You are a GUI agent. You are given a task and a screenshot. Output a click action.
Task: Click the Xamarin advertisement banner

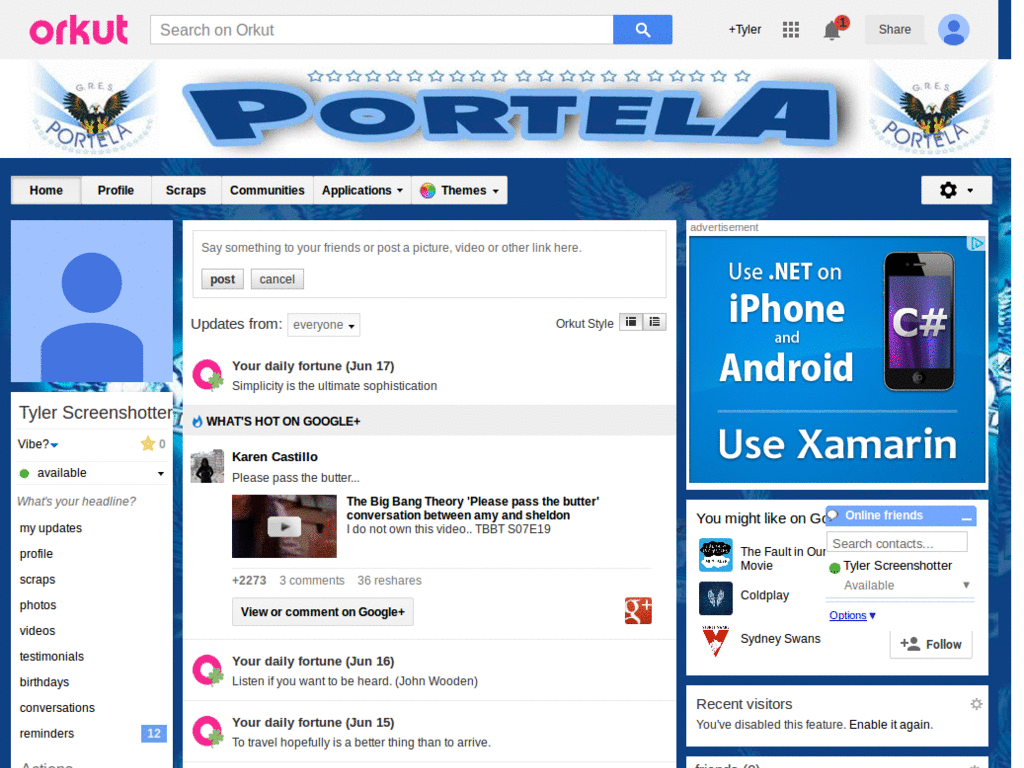[837, 360]
